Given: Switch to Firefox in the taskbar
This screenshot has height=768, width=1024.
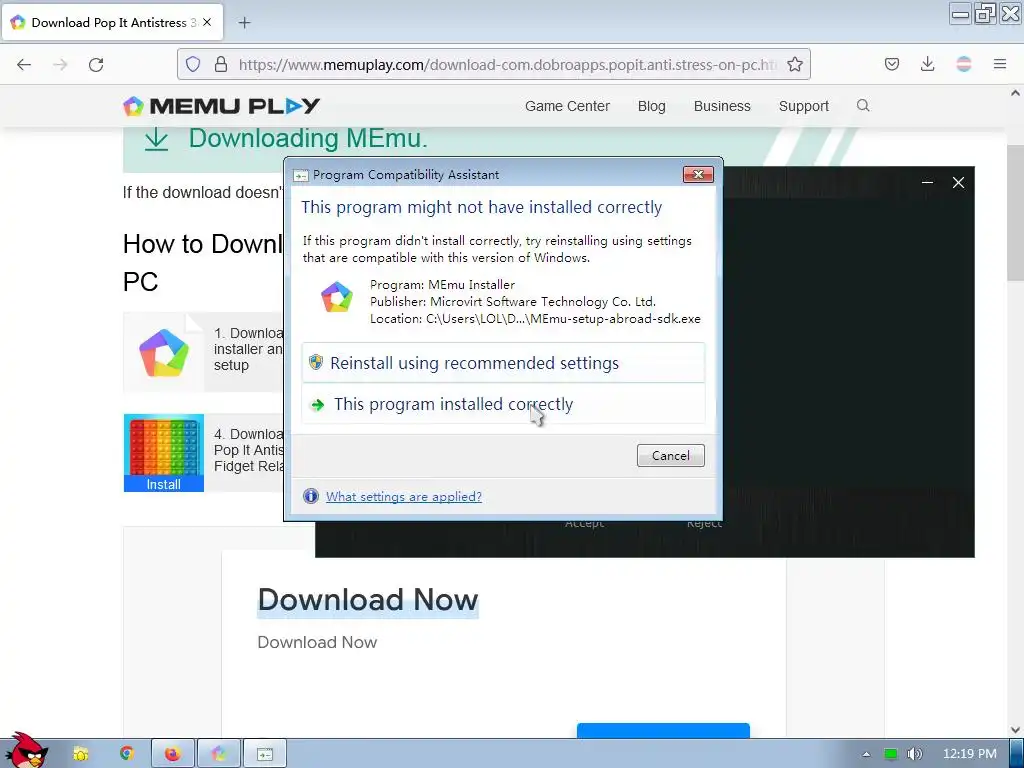Looking at the screenshot, I should 172,754.
